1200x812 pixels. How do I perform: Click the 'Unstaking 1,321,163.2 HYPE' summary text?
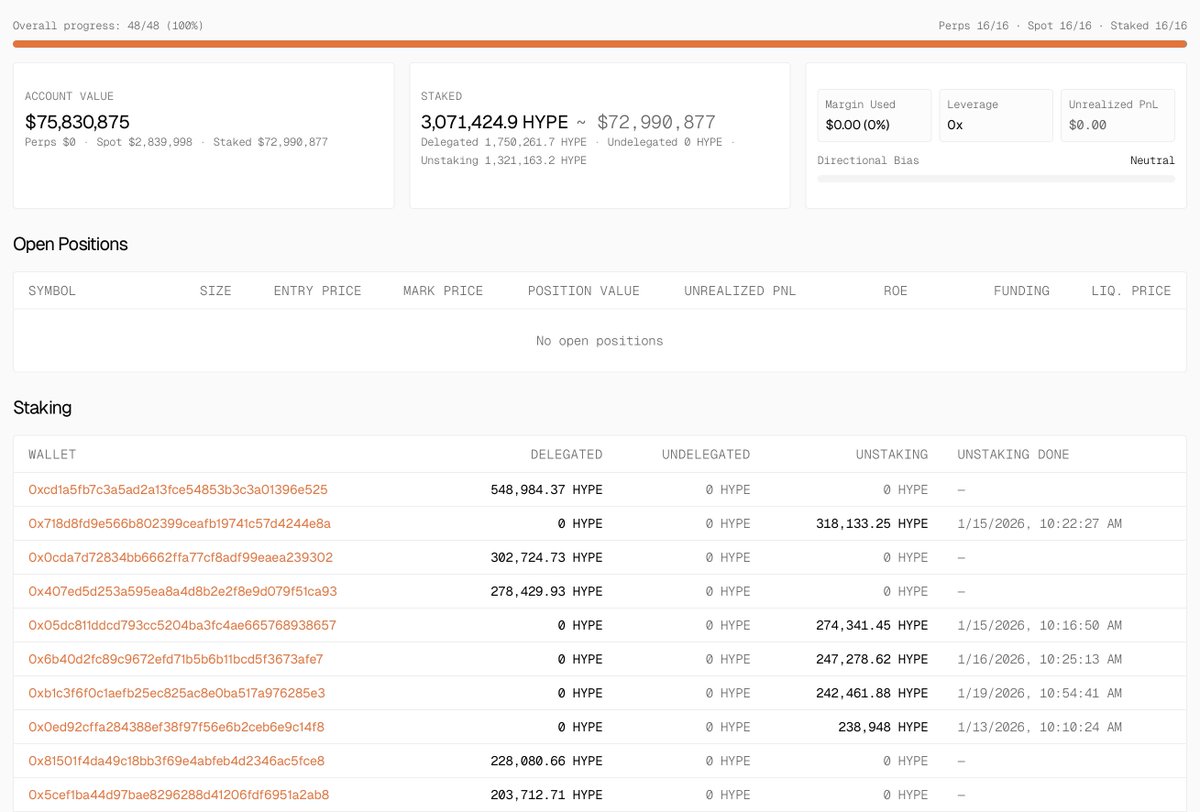[x=503, y=161]
